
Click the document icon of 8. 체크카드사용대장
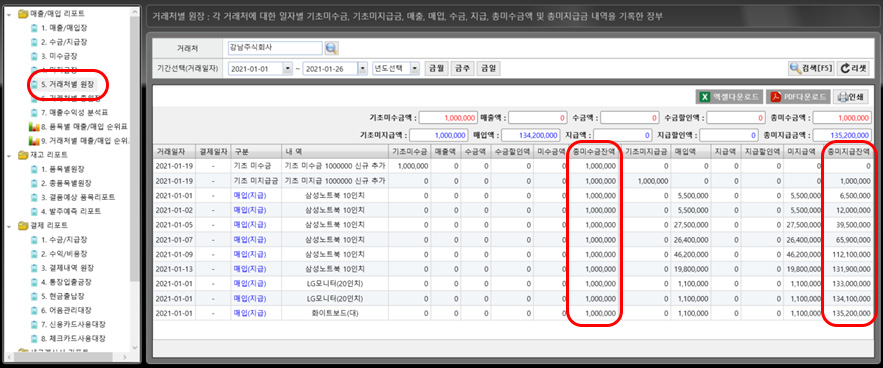(x=35, y=339)
